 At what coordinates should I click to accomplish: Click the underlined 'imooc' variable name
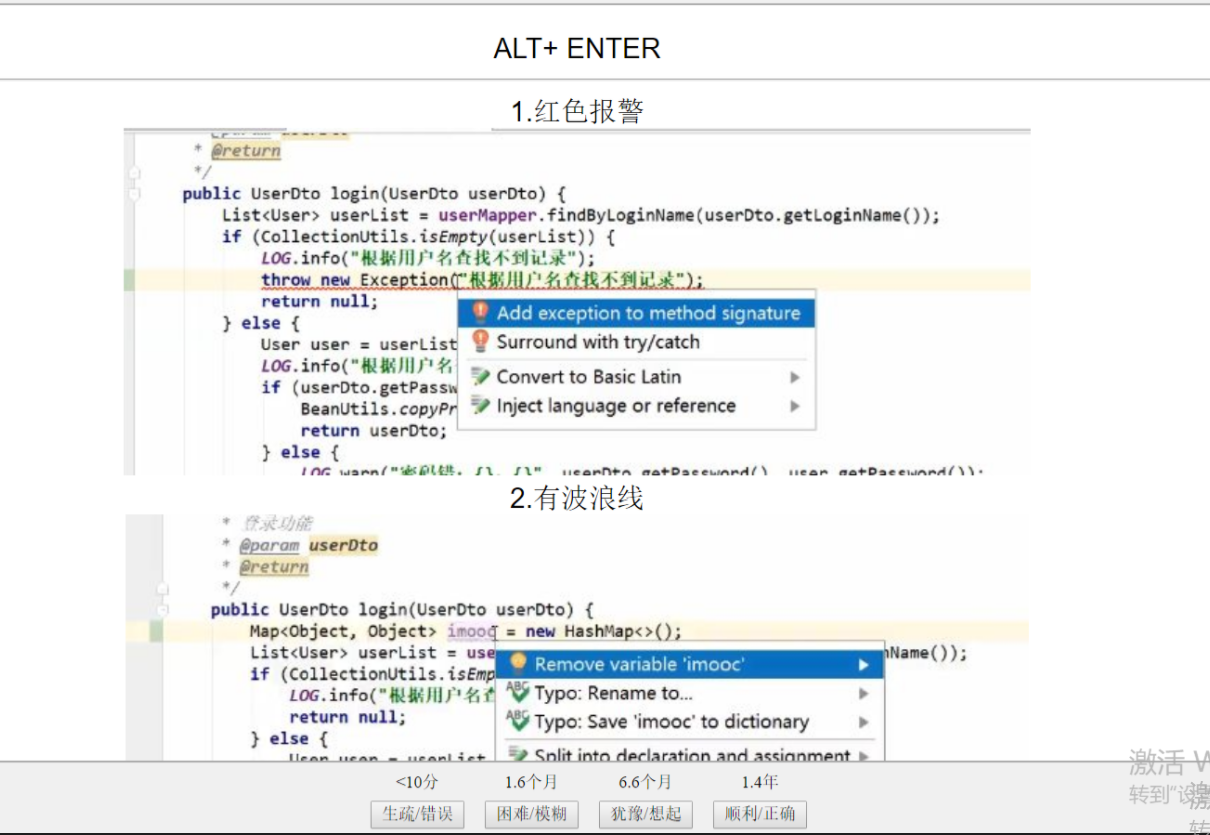472,631
